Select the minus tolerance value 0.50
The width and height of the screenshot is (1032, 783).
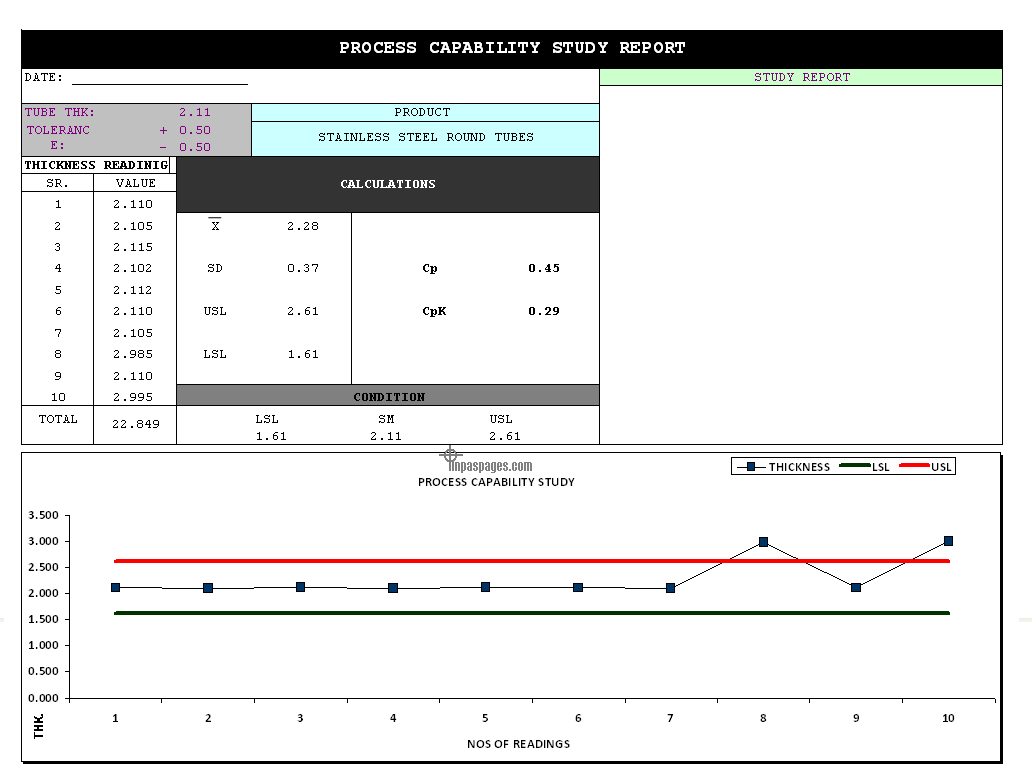pos(195,147)
